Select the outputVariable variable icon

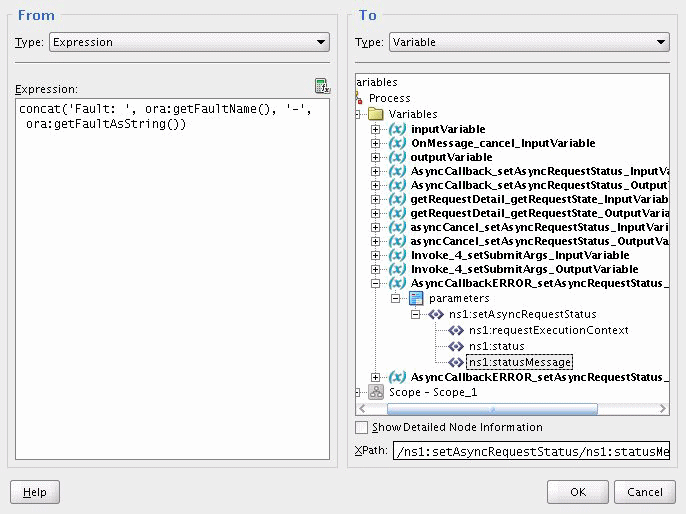tap(397, 157)
